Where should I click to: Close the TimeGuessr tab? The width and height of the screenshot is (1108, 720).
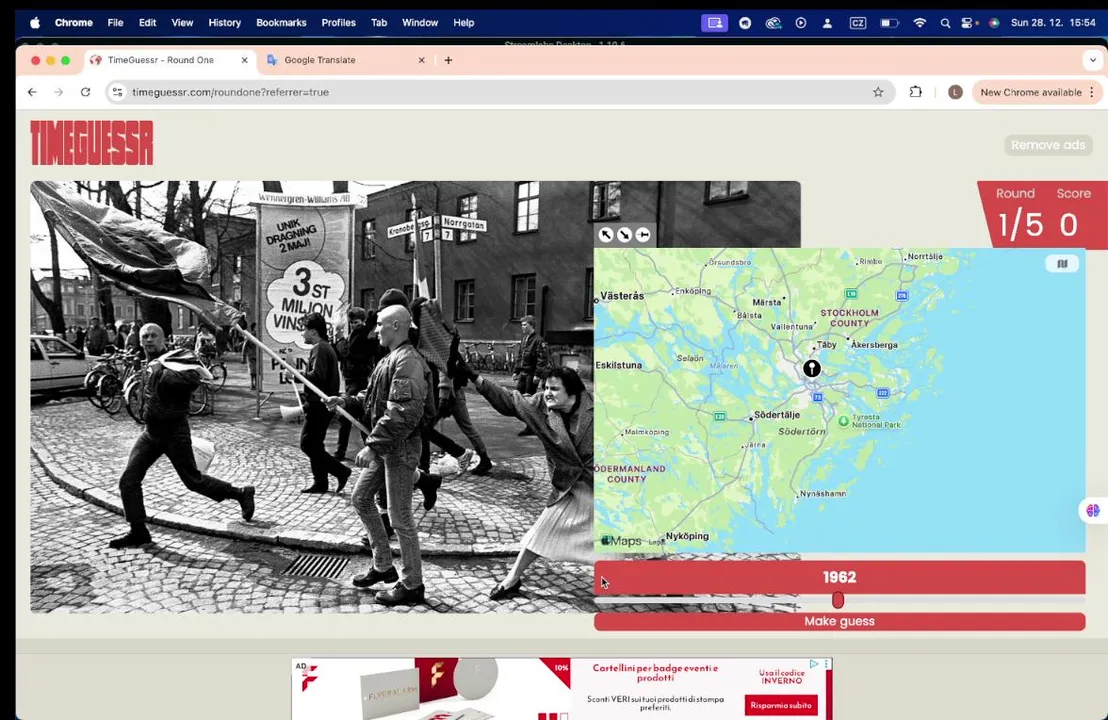tap(244, 60)
